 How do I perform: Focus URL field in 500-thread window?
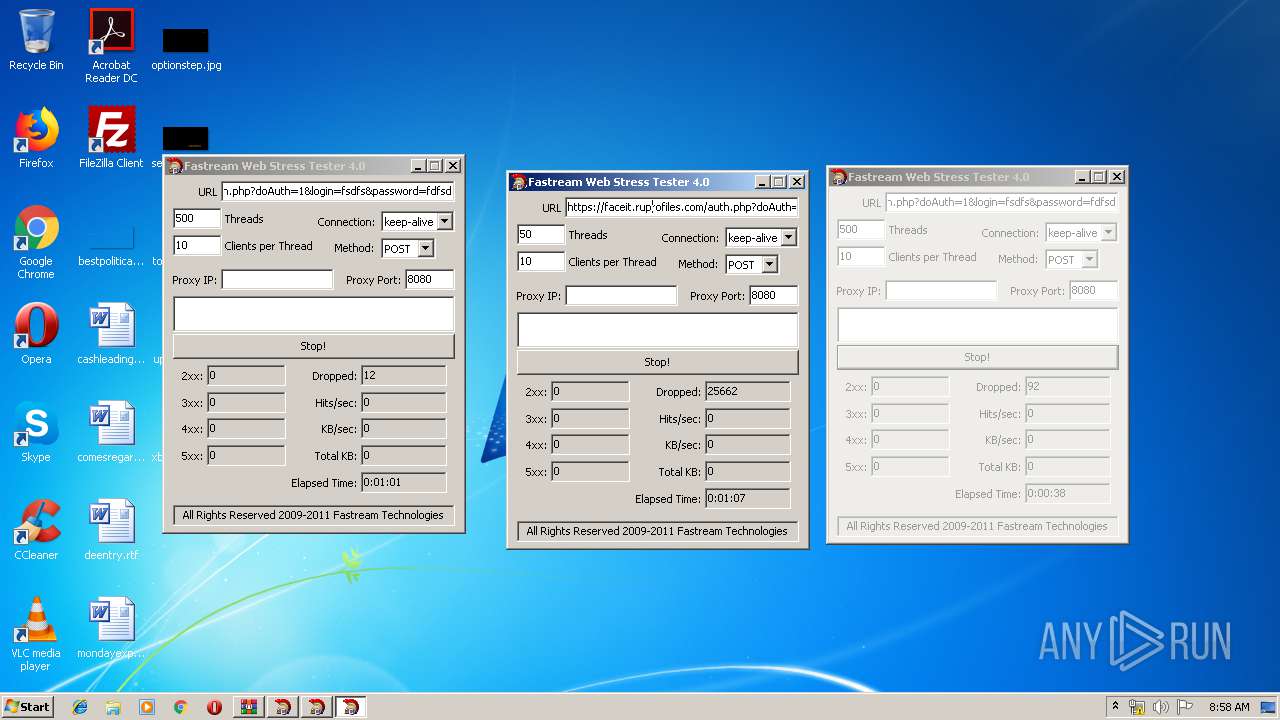click(338, 191)
